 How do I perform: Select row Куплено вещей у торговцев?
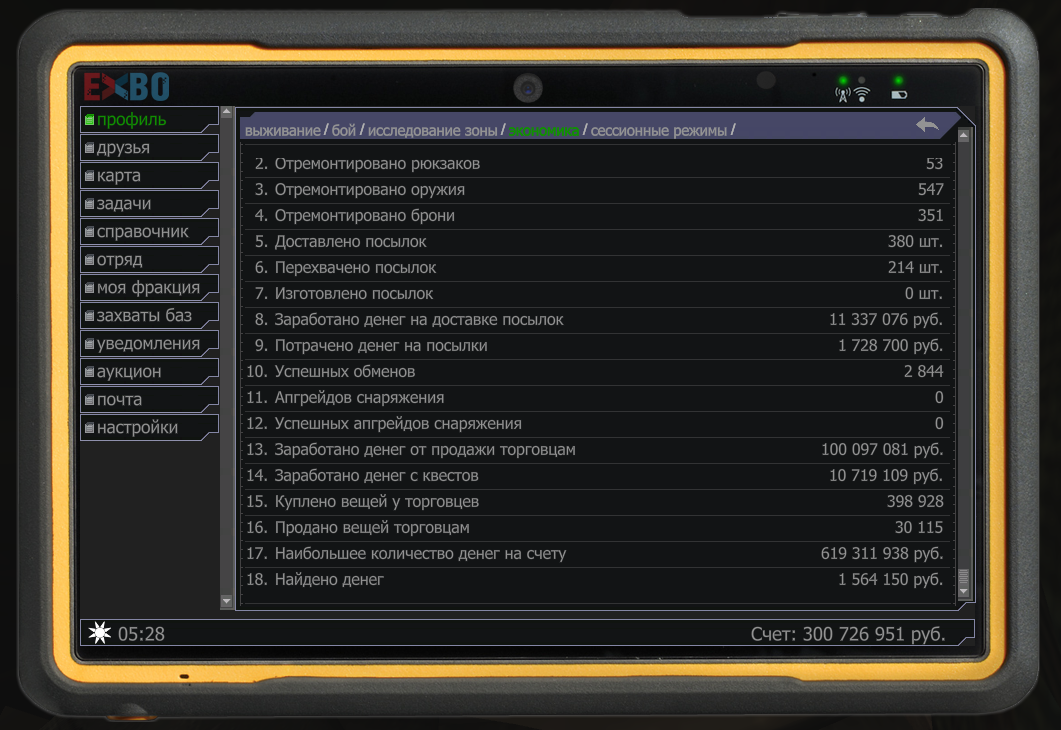(x=596, y=501)
